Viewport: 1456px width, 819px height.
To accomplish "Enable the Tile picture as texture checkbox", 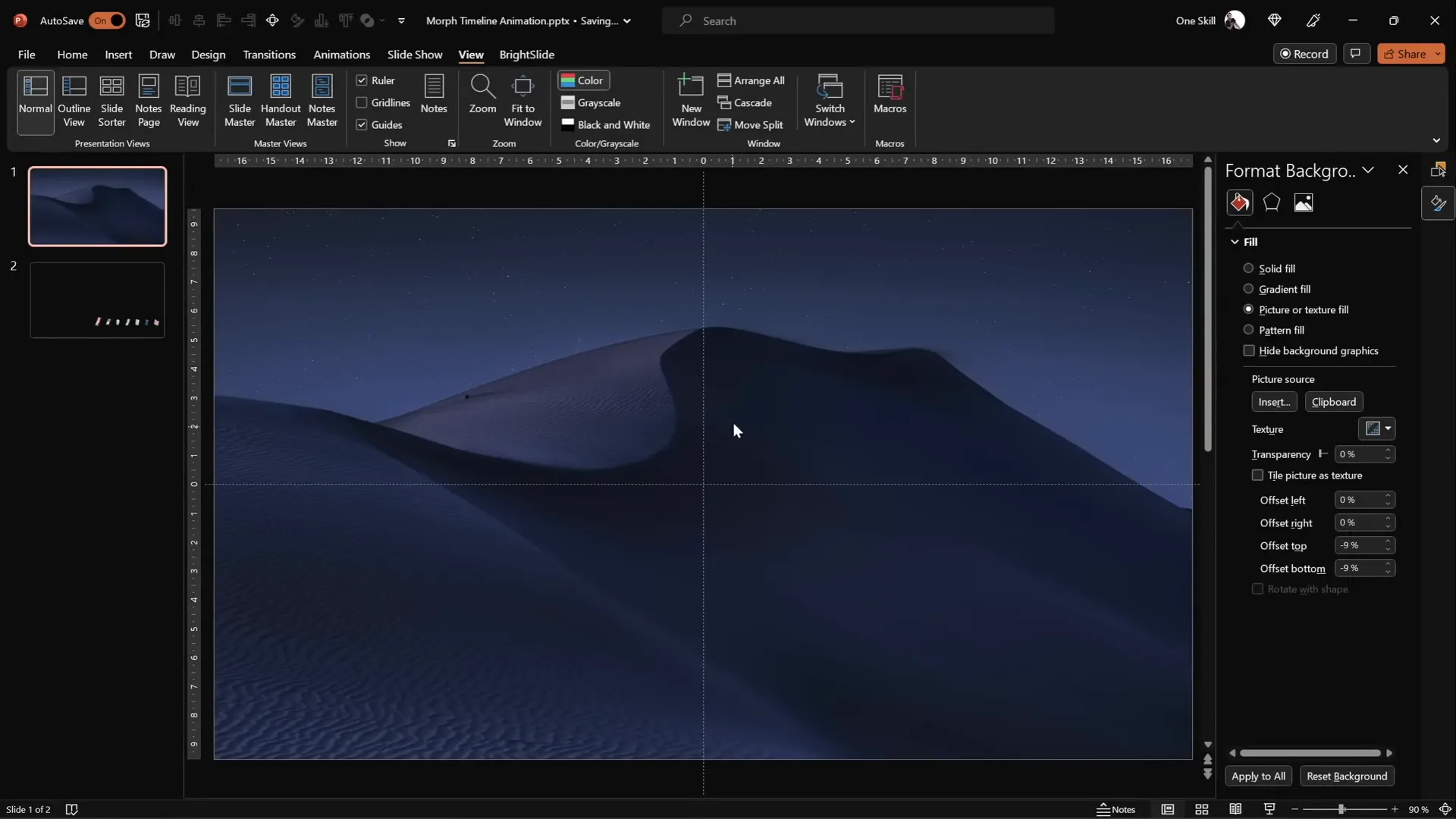I will (1257, 475).
